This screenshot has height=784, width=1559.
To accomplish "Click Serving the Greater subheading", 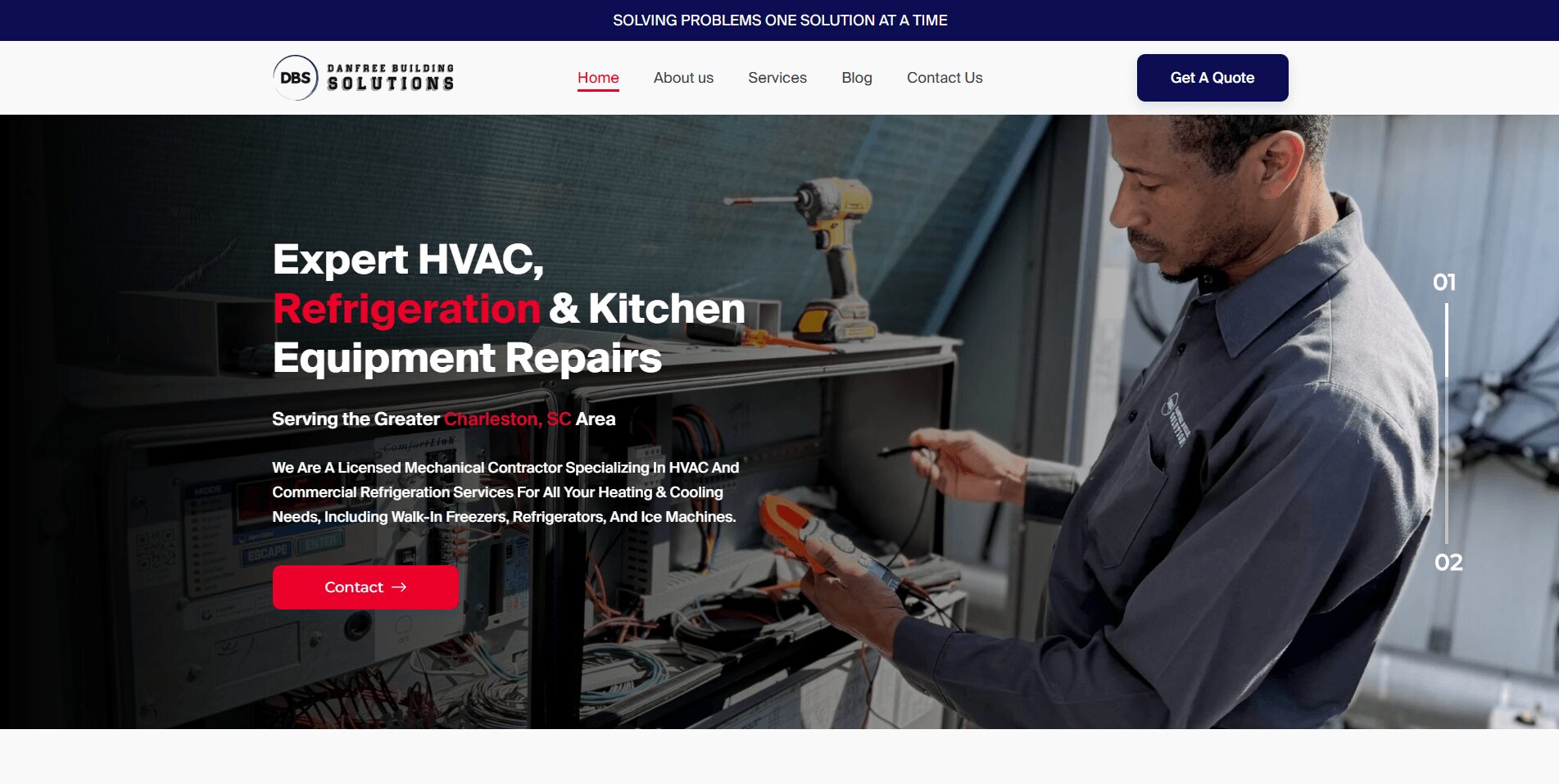I will pos(356,419).
